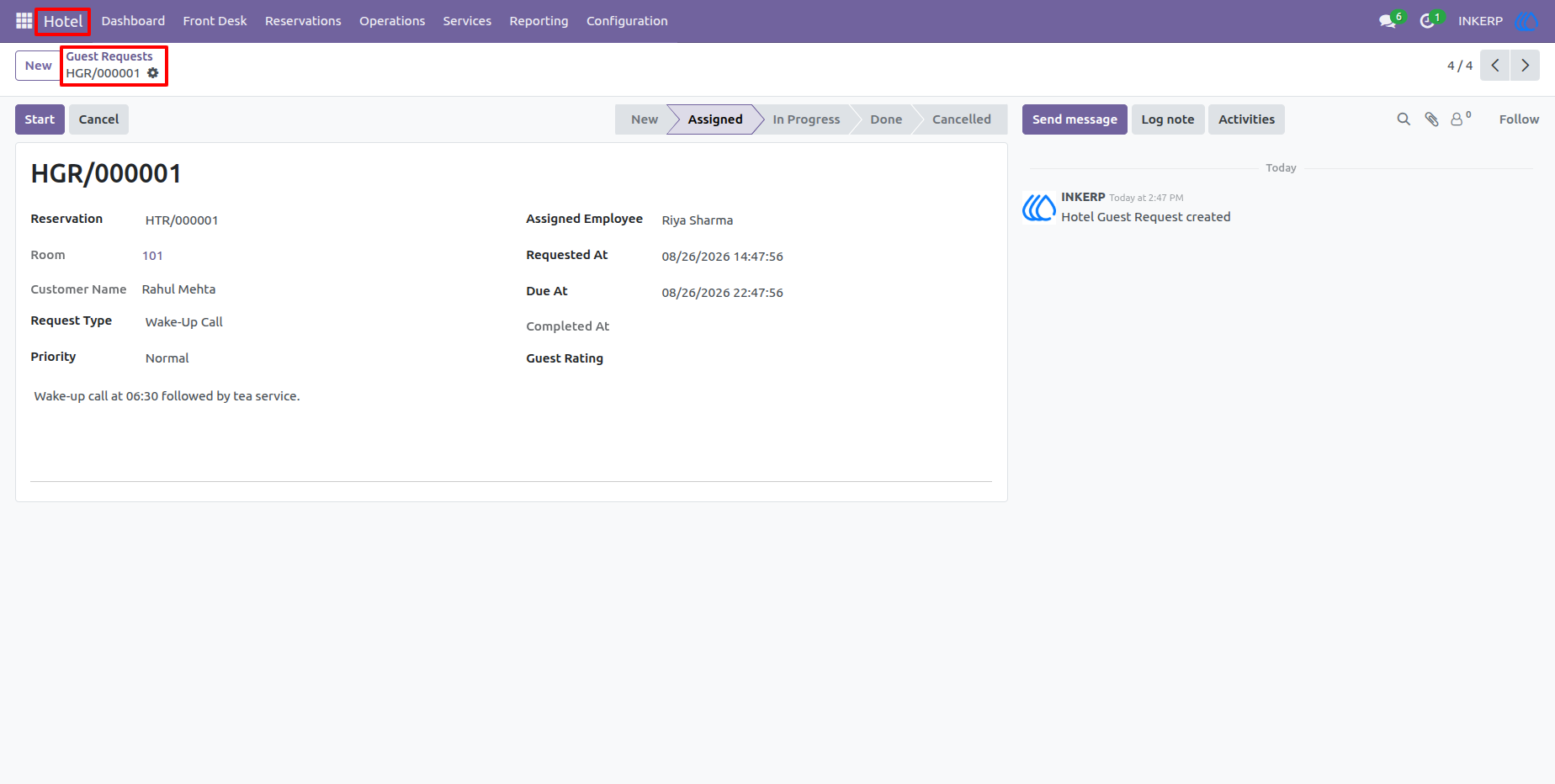The height and width of the screenshot is (784, 1555).
Task: Go to the previous record arrow
Action: [x=1495, y=66]
